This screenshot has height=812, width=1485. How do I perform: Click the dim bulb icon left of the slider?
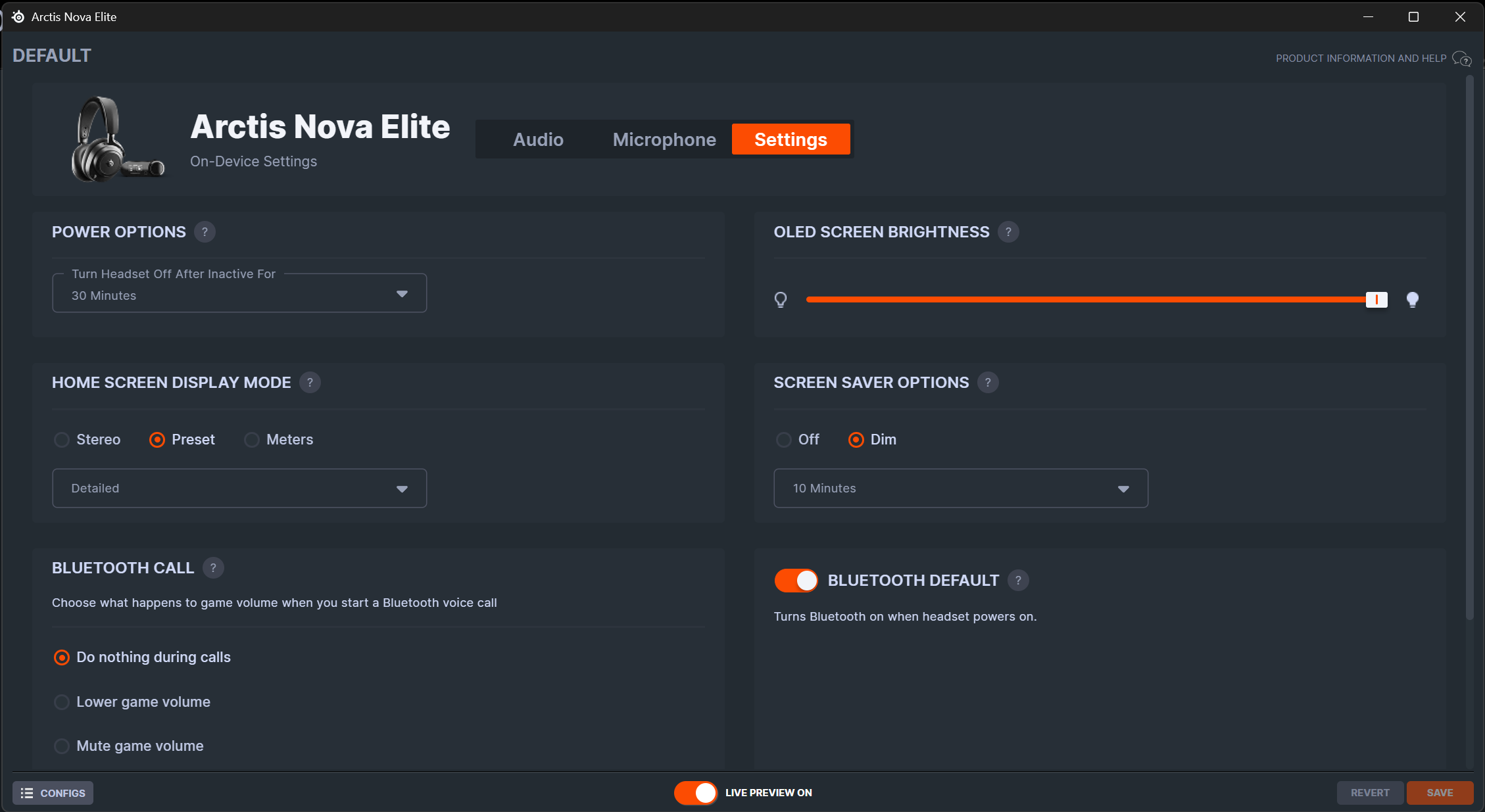[x=781, y=300]
